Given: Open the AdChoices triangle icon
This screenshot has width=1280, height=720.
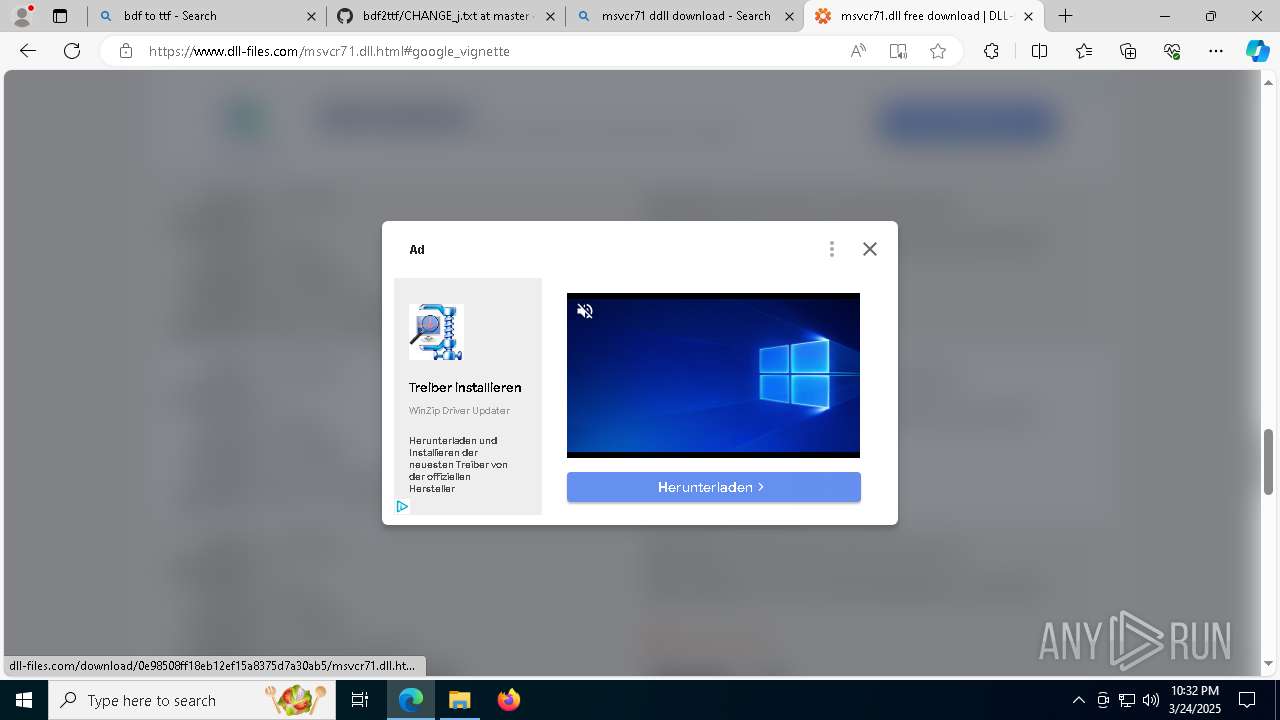Looking at the screenshot, I should [x=402, y=506].
